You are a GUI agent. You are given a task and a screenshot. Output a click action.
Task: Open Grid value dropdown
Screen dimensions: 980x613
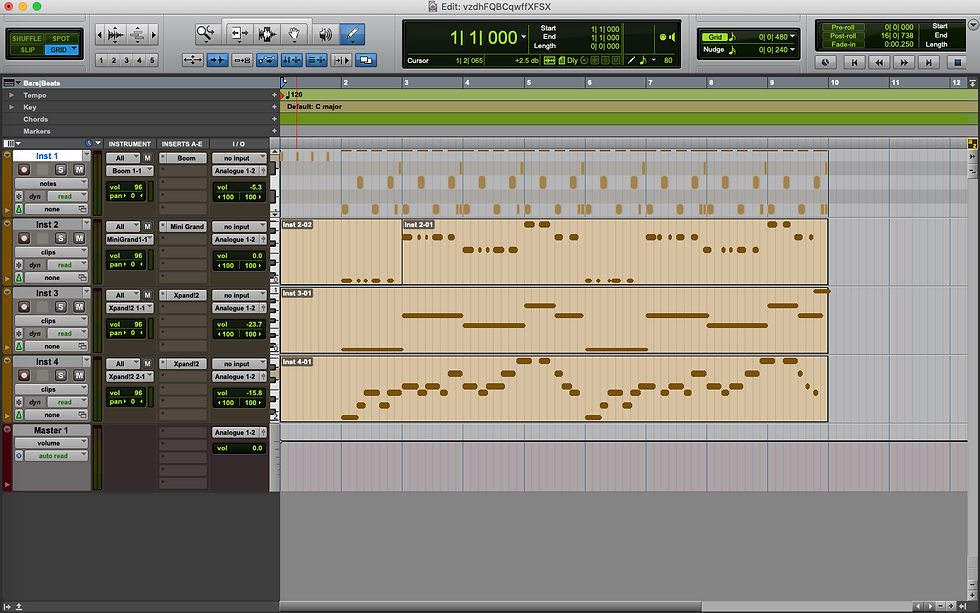click(x=792, y=36)
